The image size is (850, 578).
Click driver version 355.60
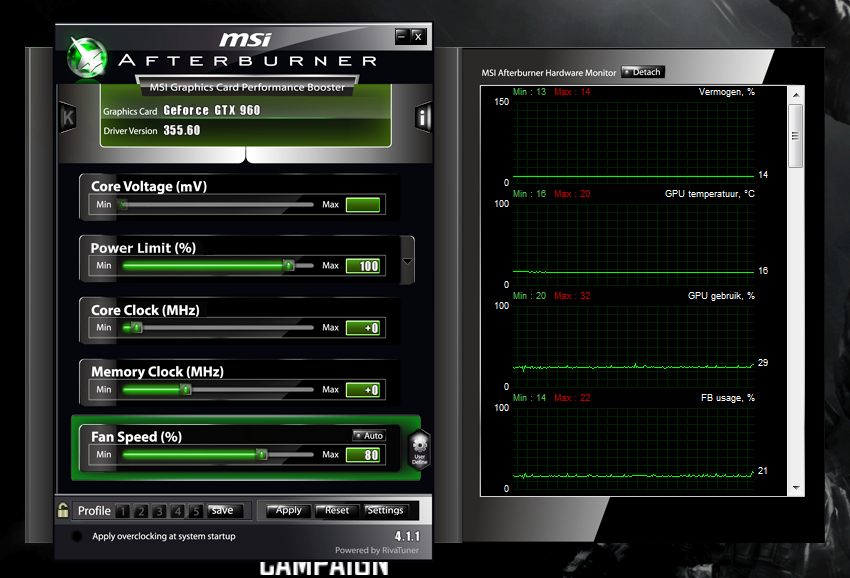[182, 130]
